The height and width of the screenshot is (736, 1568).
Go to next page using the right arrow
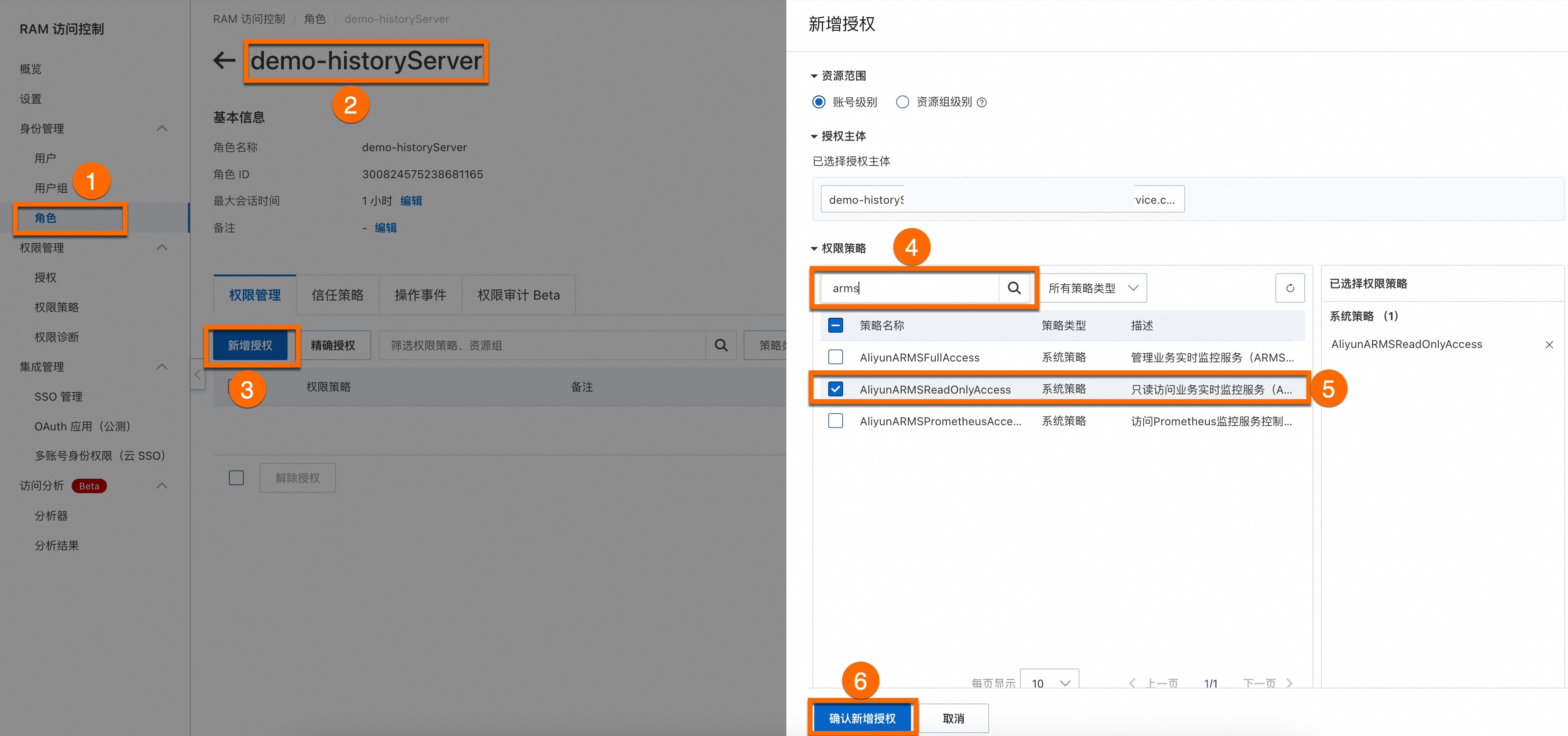[1289, 682]
